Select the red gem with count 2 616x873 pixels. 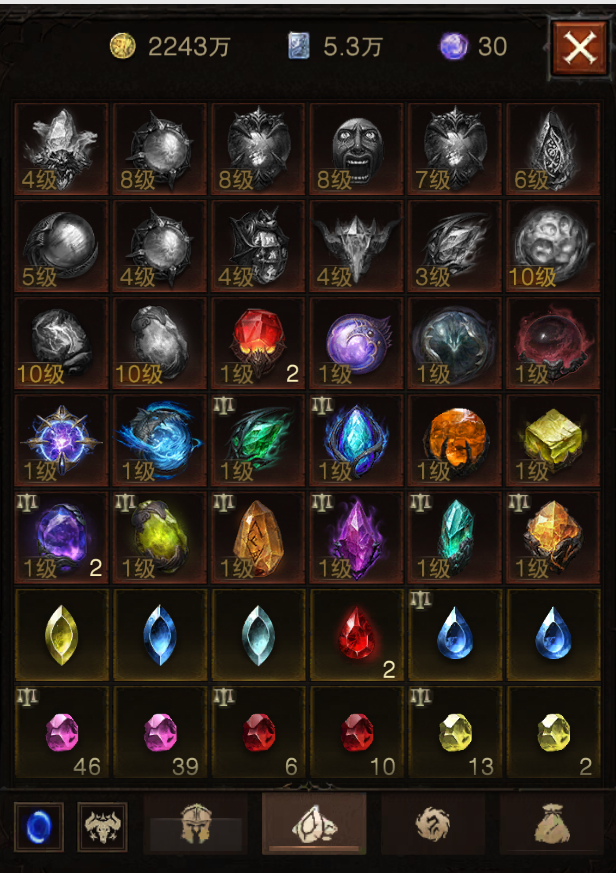[x=258, y=342]
